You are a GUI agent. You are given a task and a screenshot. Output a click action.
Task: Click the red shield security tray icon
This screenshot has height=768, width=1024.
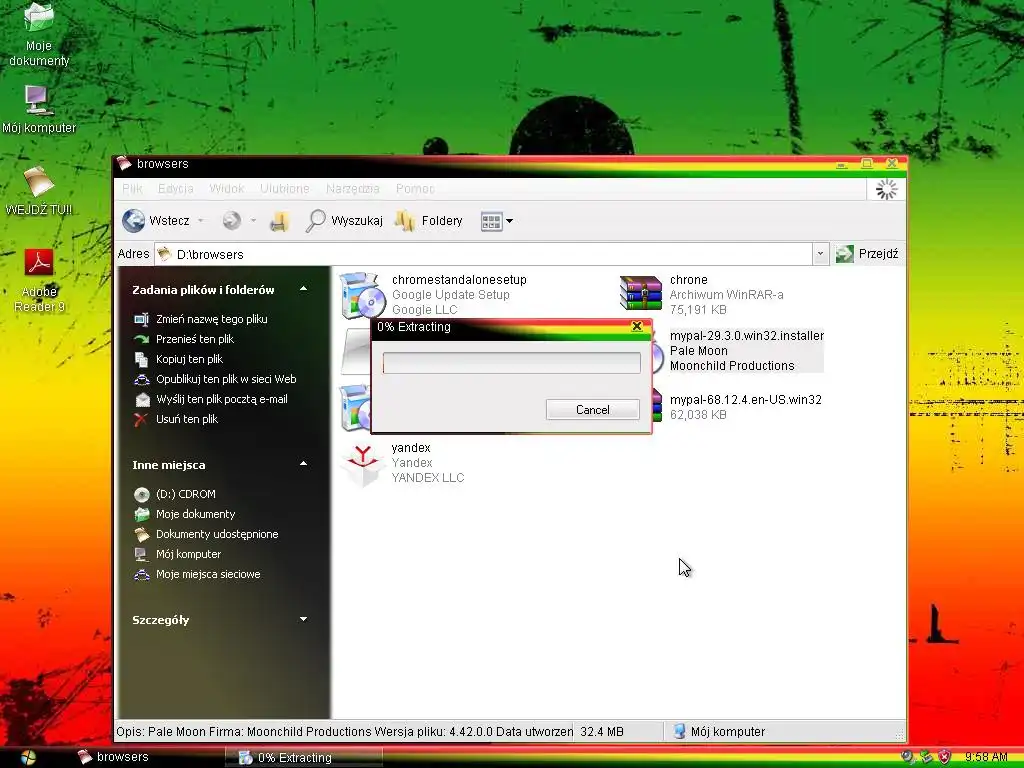(x=944, y=757)
